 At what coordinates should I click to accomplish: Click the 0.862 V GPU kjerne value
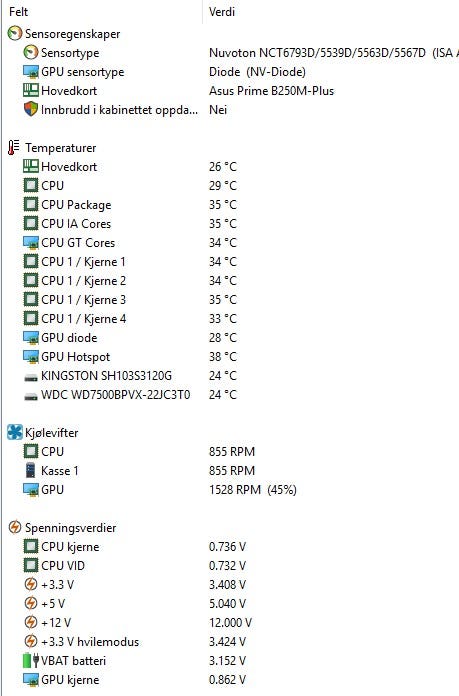[x=227, y=680]
